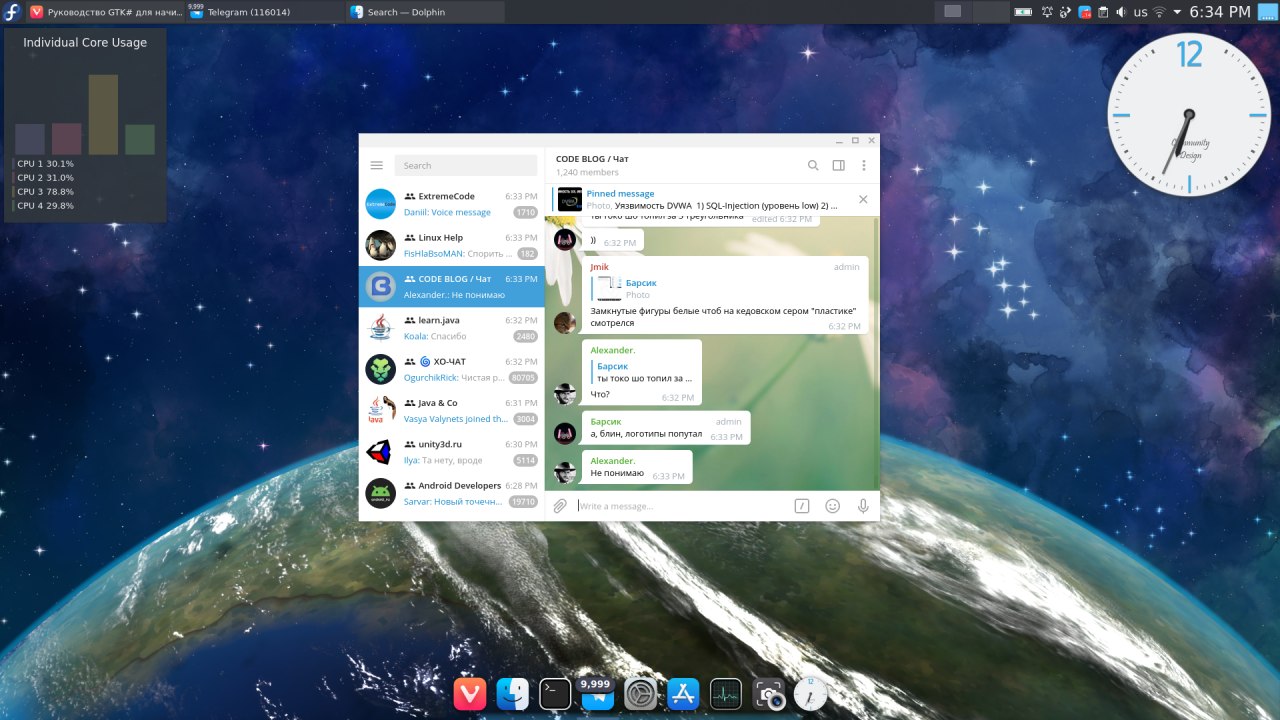Open the ХО-ЧАТ conversation

point(451,369)
